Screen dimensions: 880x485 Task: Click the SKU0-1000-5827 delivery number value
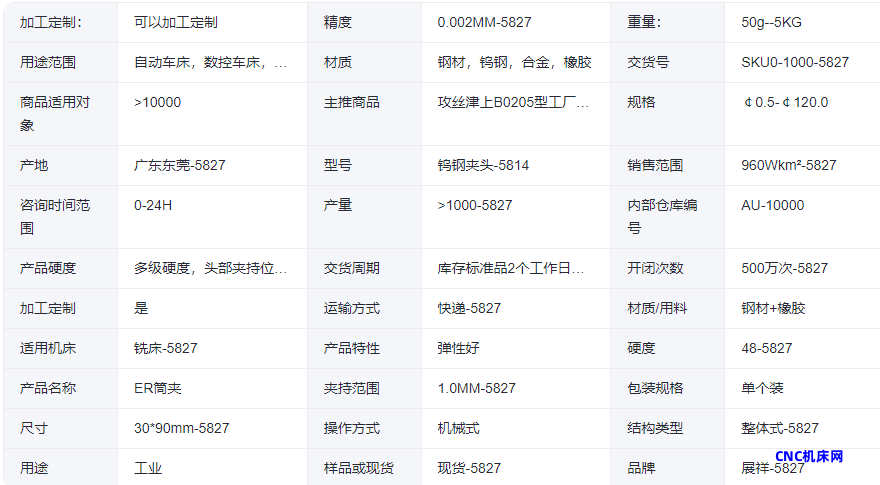[795, 62]
